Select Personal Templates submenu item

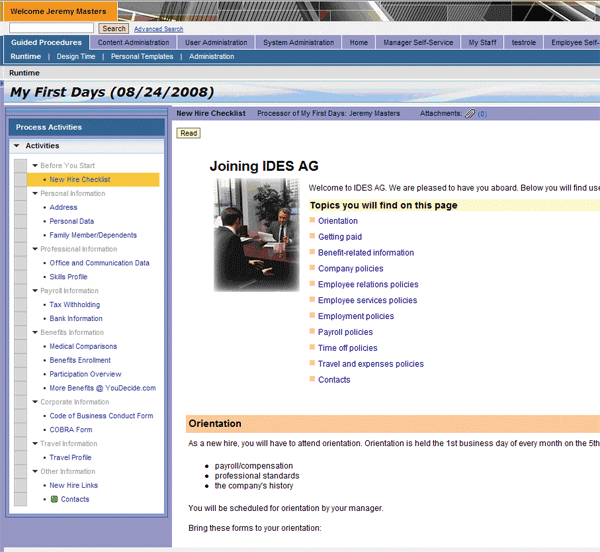click(142, 57)
